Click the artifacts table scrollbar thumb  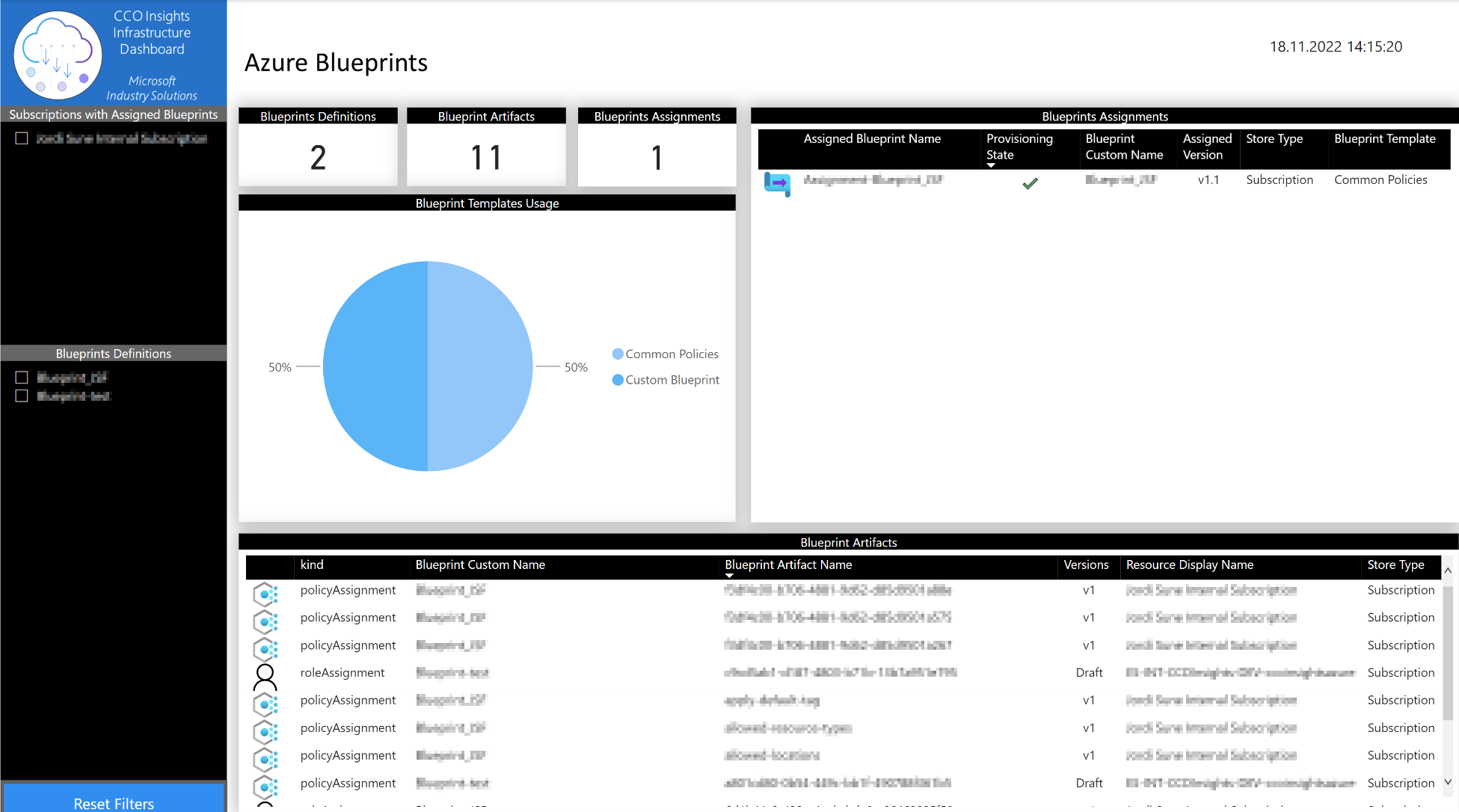point(1448,653)
